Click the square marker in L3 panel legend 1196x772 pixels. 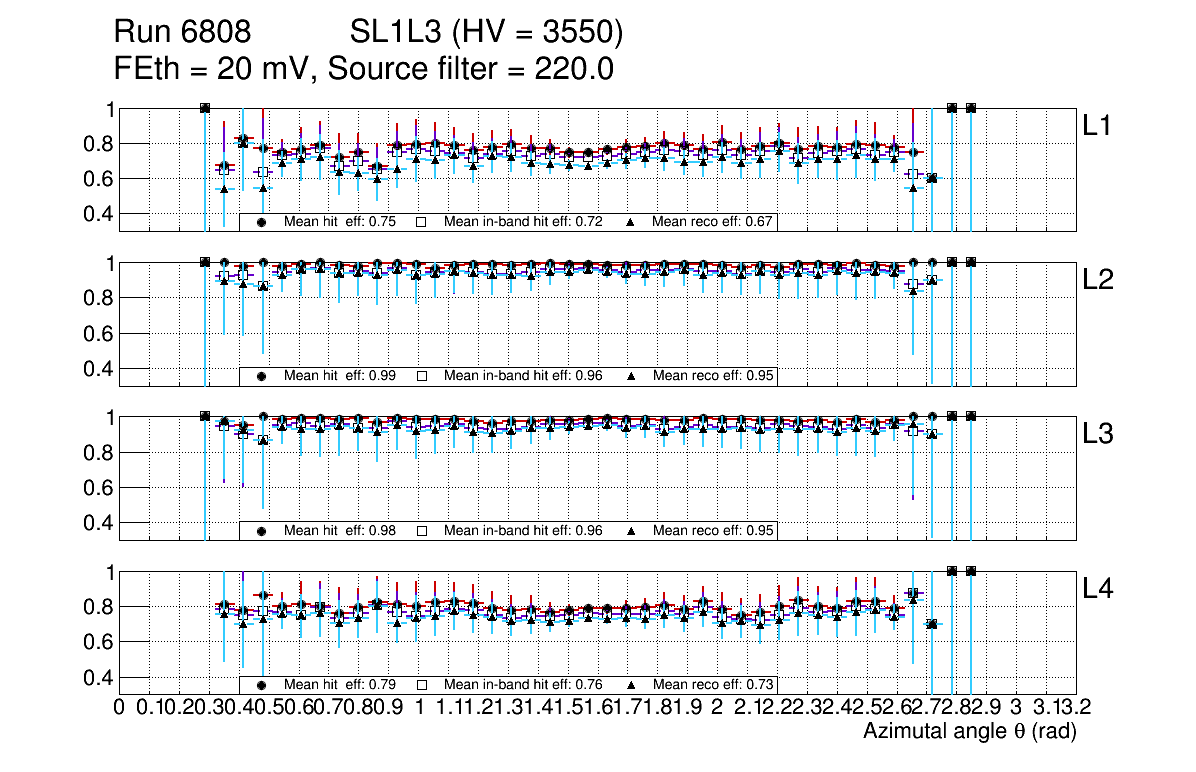click(421, 531)
